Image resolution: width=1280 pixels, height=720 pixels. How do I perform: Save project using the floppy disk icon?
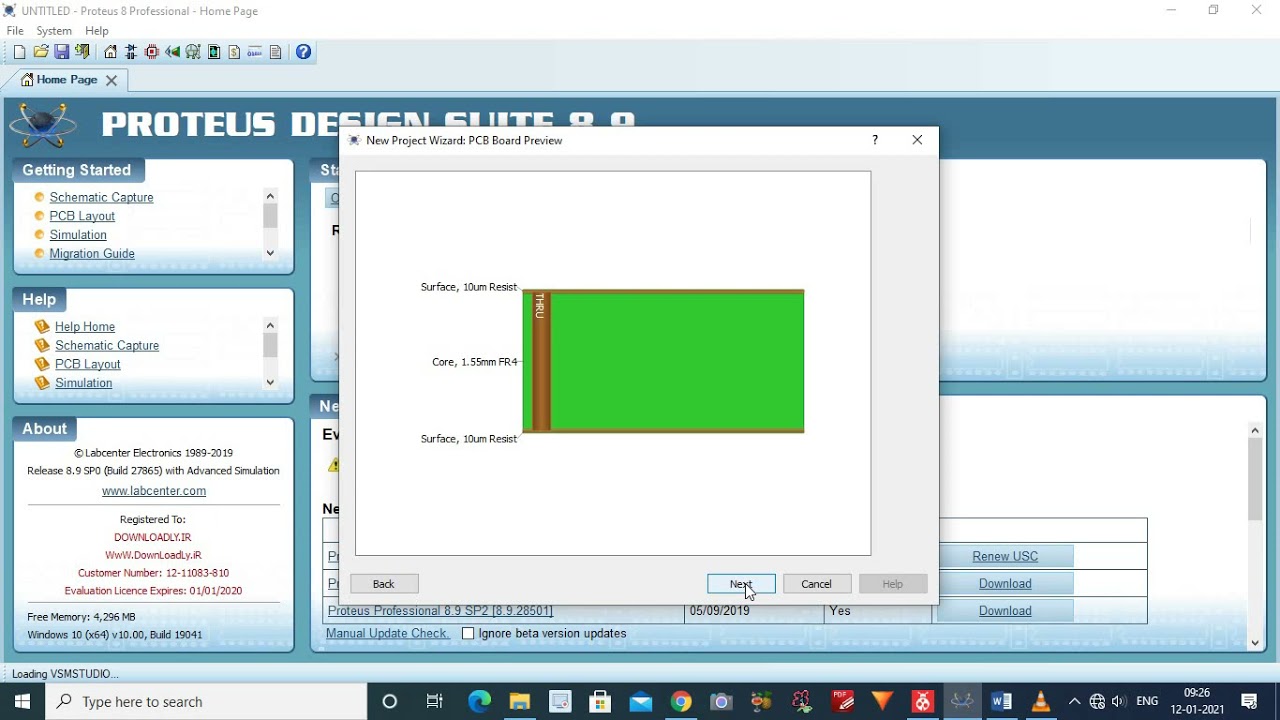61,52
